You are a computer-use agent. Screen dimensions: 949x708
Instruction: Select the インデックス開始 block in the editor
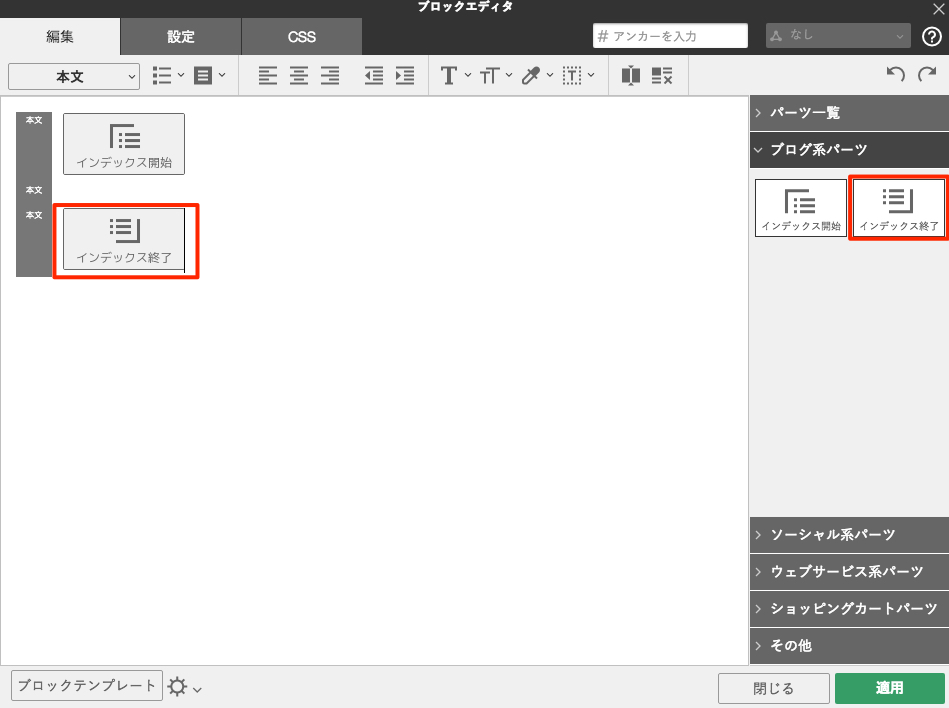pos(124,144)
